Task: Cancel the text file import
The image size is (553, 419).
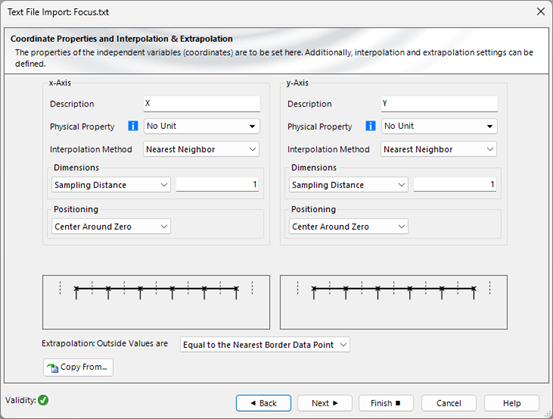Action: [x=449, y=403]
